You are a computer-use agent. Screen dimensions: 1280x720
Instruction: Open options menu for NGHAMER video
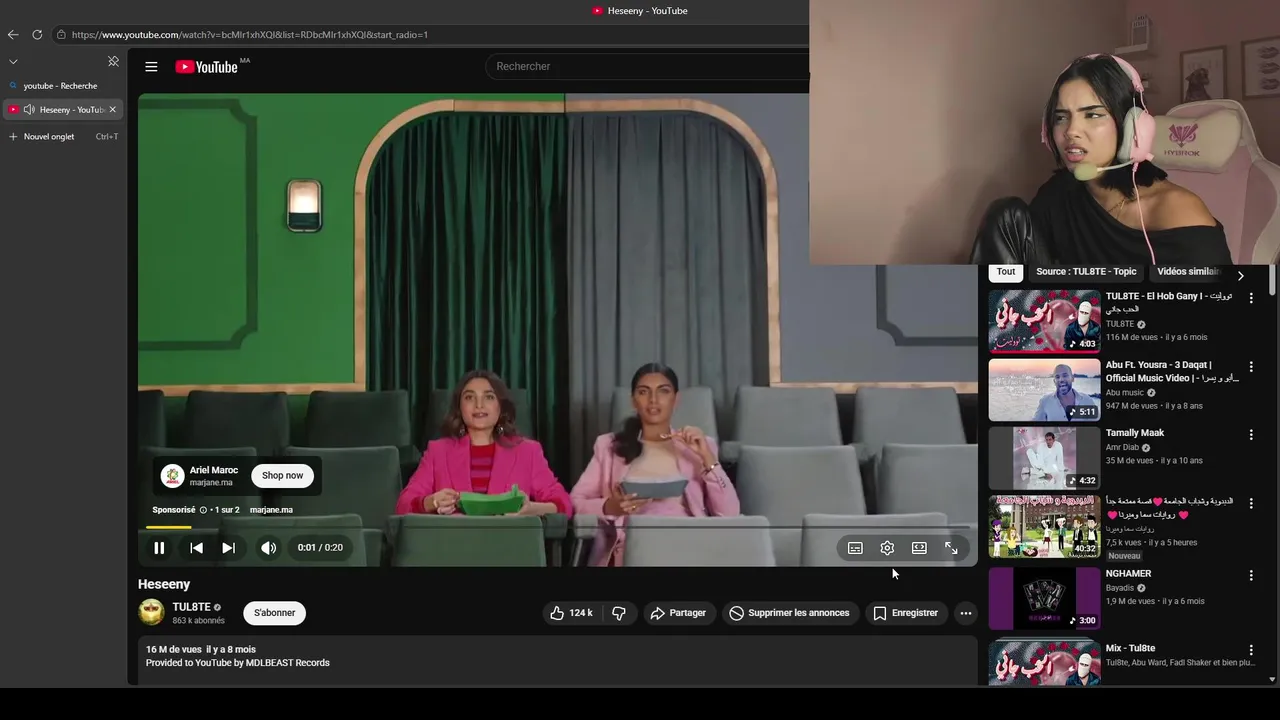(1250, 575)
